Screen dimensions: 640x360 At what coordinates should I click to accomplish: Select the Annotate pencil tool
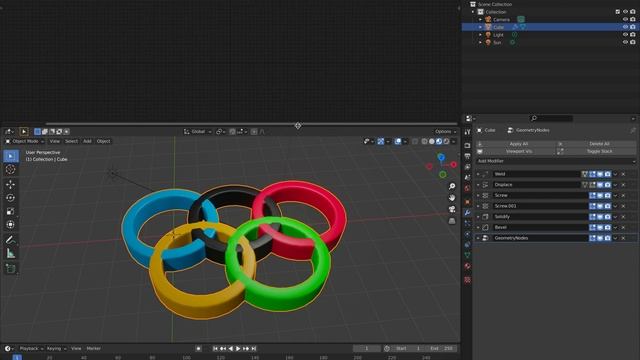click(11, 240)
